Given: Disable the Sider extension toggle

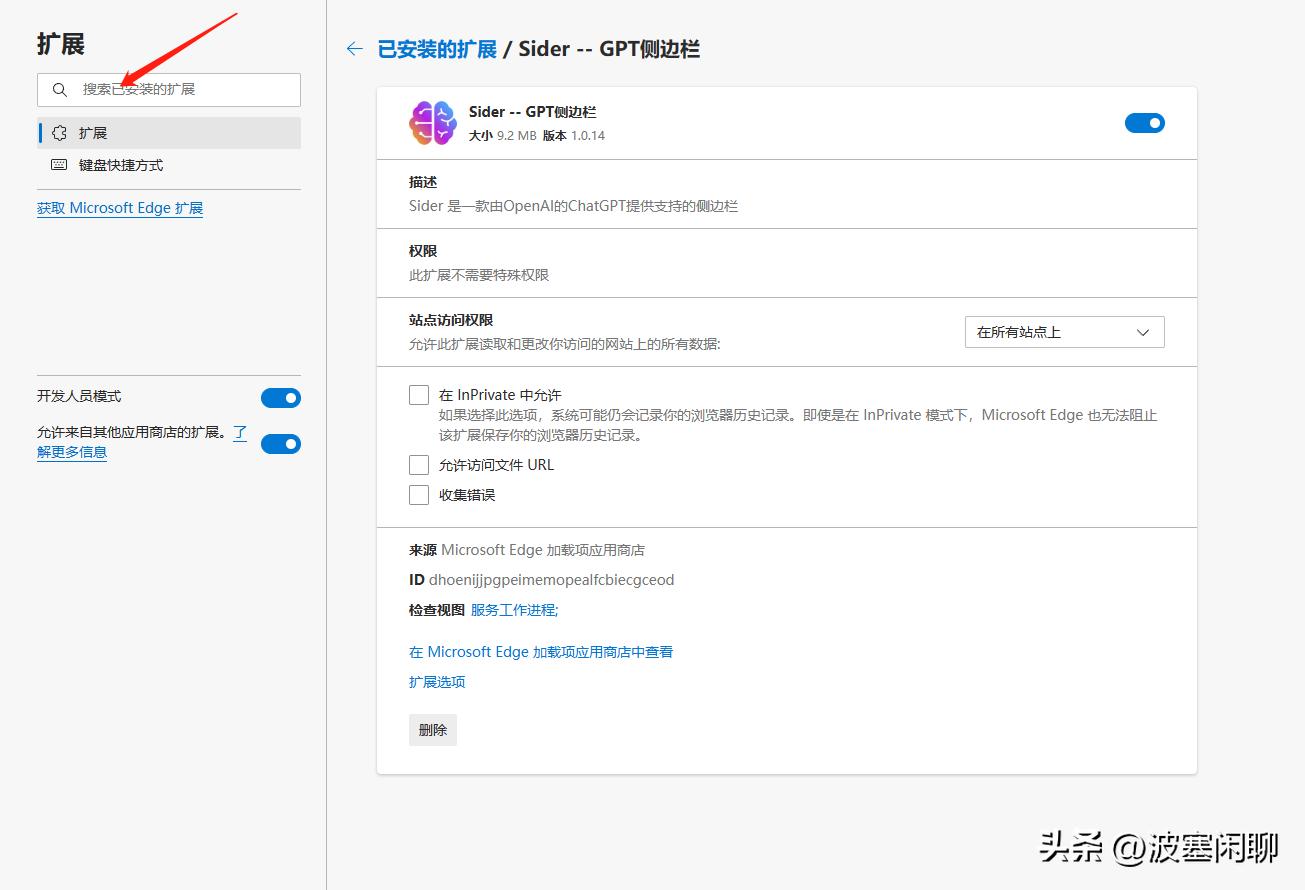Looking at the screenshot, I should (1145, 123).
